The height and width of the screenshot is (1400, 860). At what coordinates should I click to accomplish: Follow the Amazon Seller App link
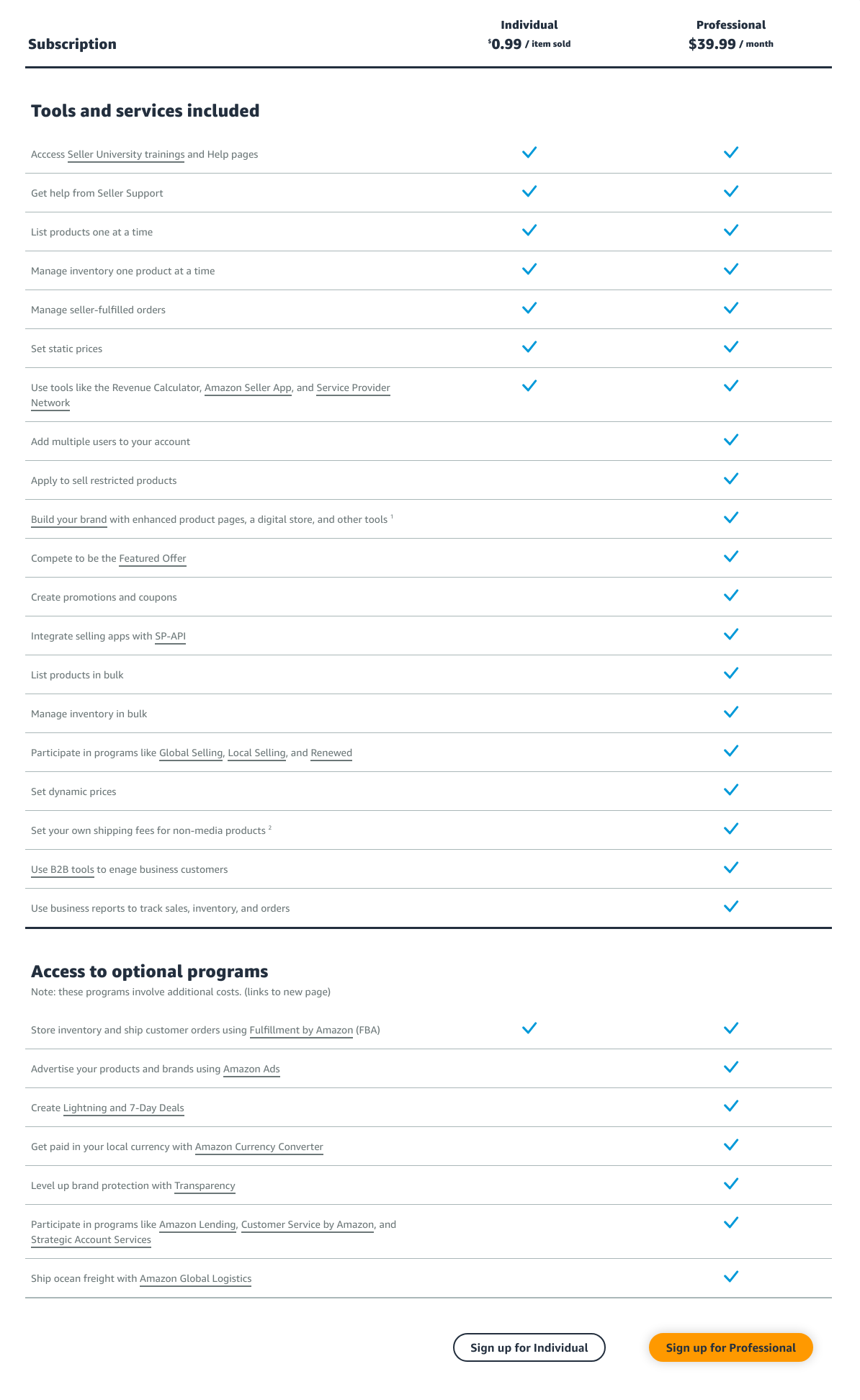[x=248, y=387]
